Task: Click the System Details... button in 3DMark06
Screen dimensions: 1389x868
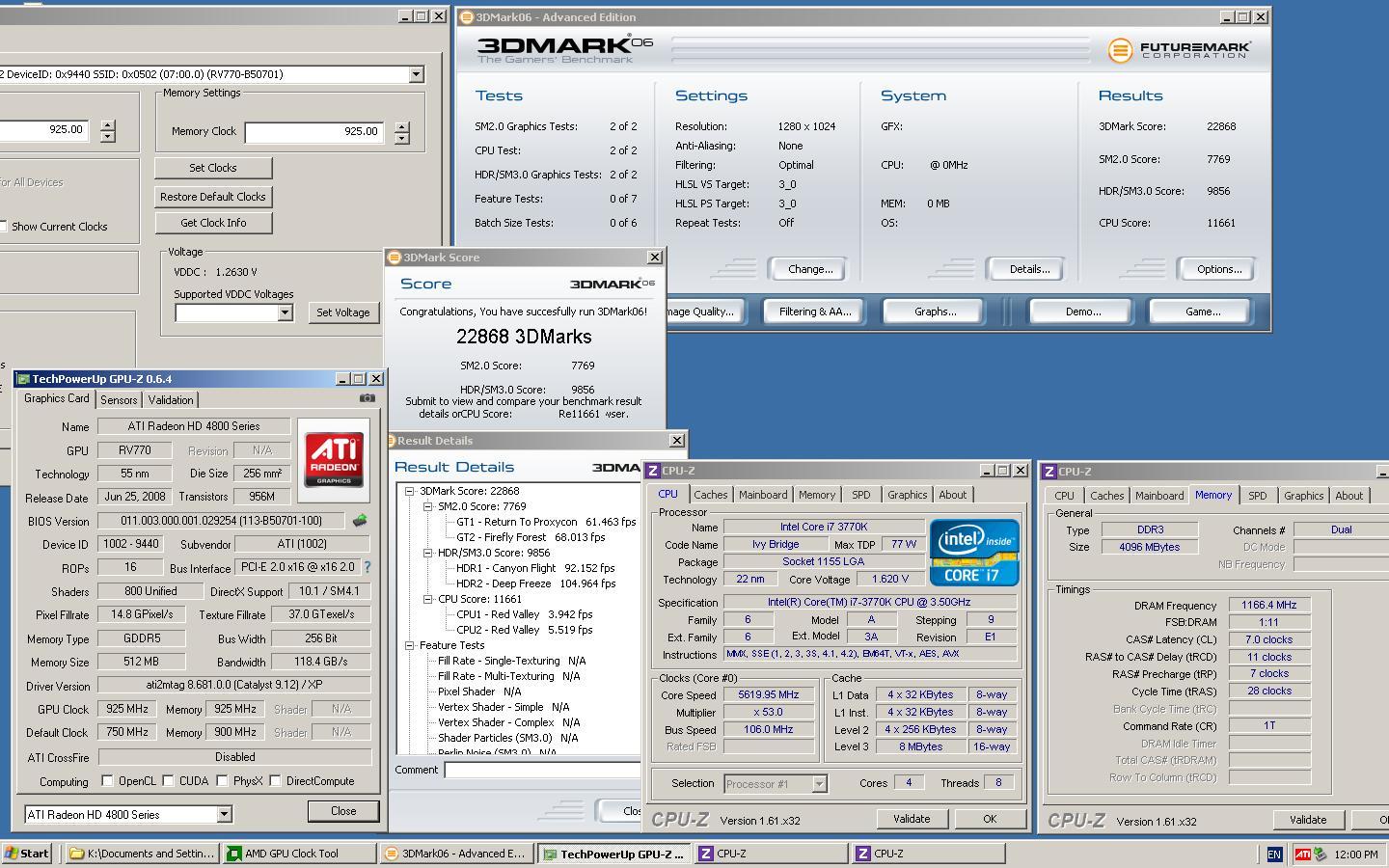Action: 1029,269
